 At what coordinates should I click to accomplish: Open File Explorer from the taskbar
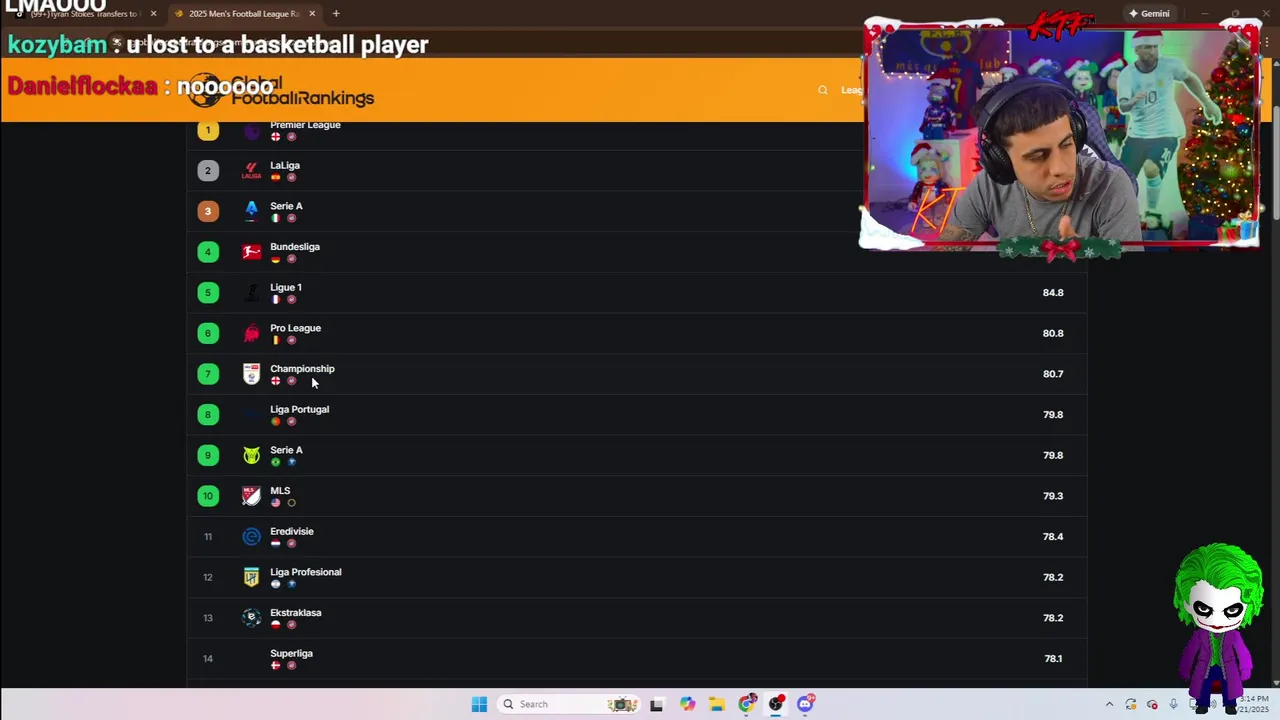pyautogui.click(x=717, y=704)
